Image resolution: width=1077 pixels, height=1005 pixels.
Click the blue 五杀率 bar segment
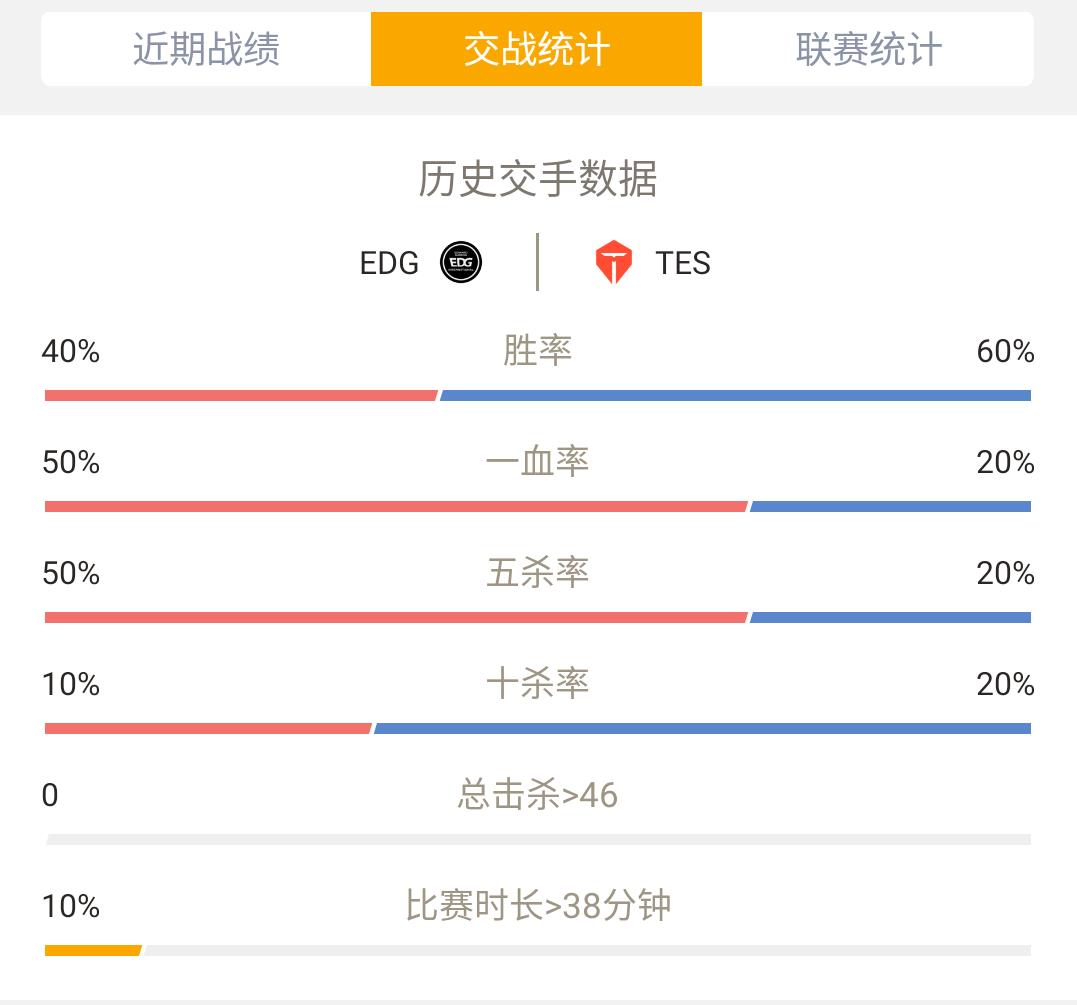point(891,618)
